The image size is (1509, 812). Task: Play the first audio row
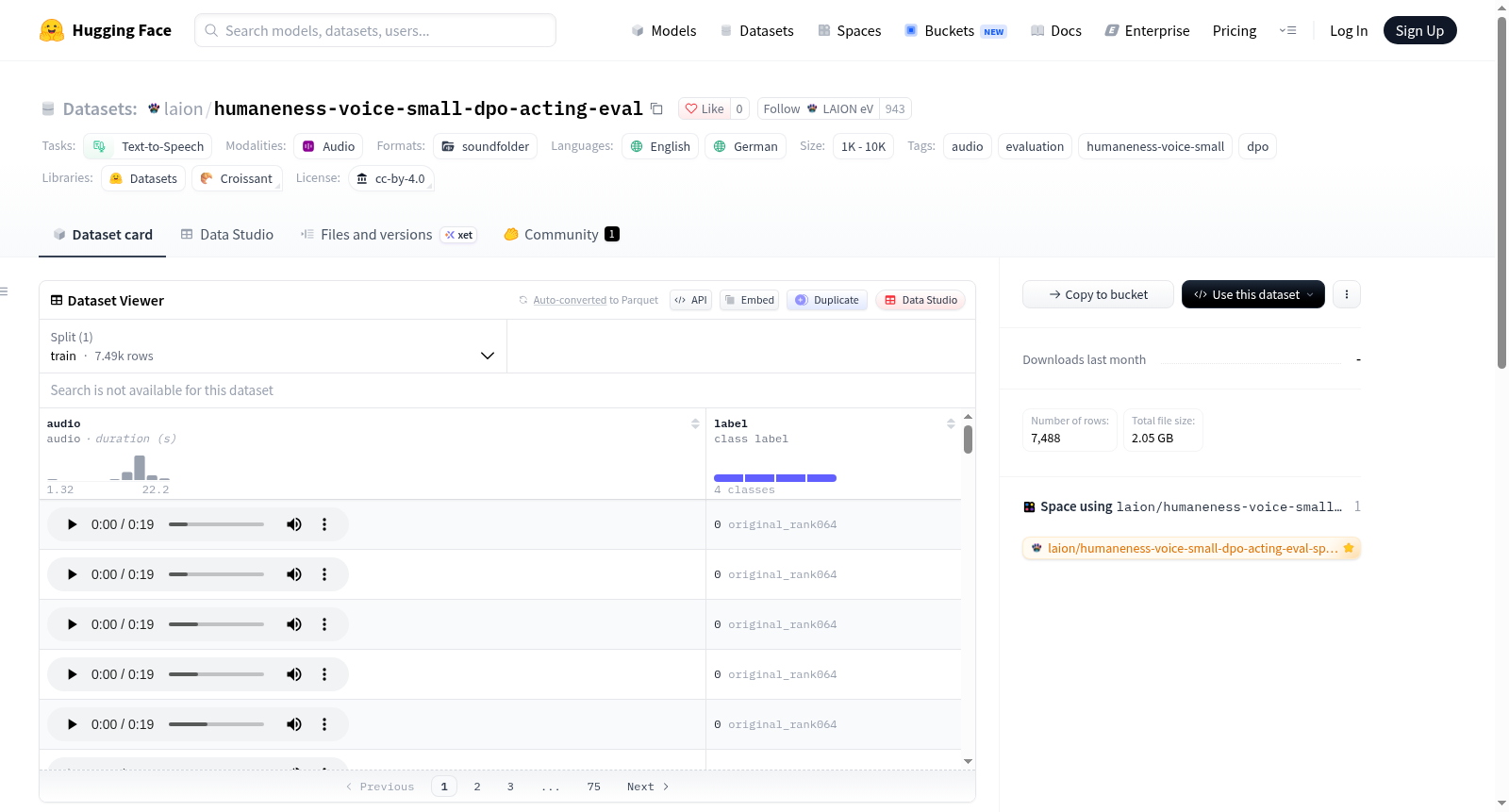pos(72,524)
